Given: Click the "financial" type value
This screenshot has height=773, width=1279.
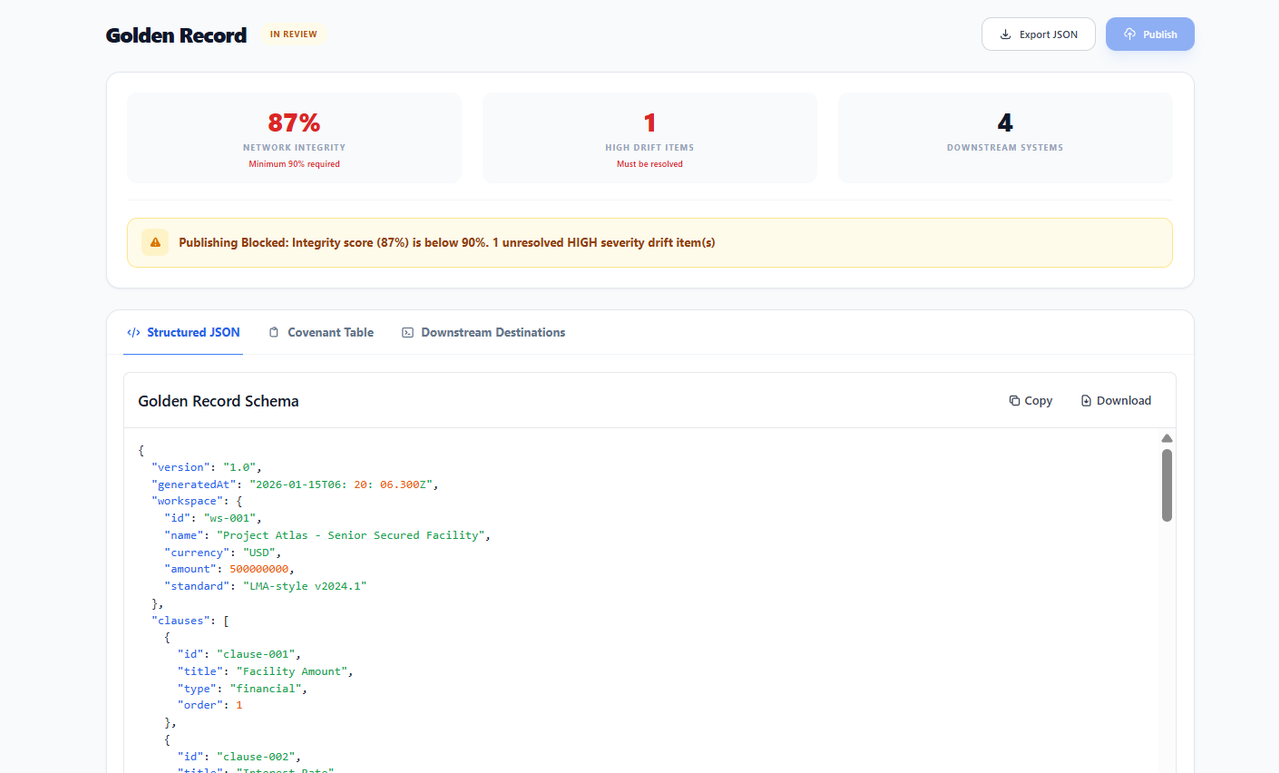Looking at the screenshot, I should [265, 688].
